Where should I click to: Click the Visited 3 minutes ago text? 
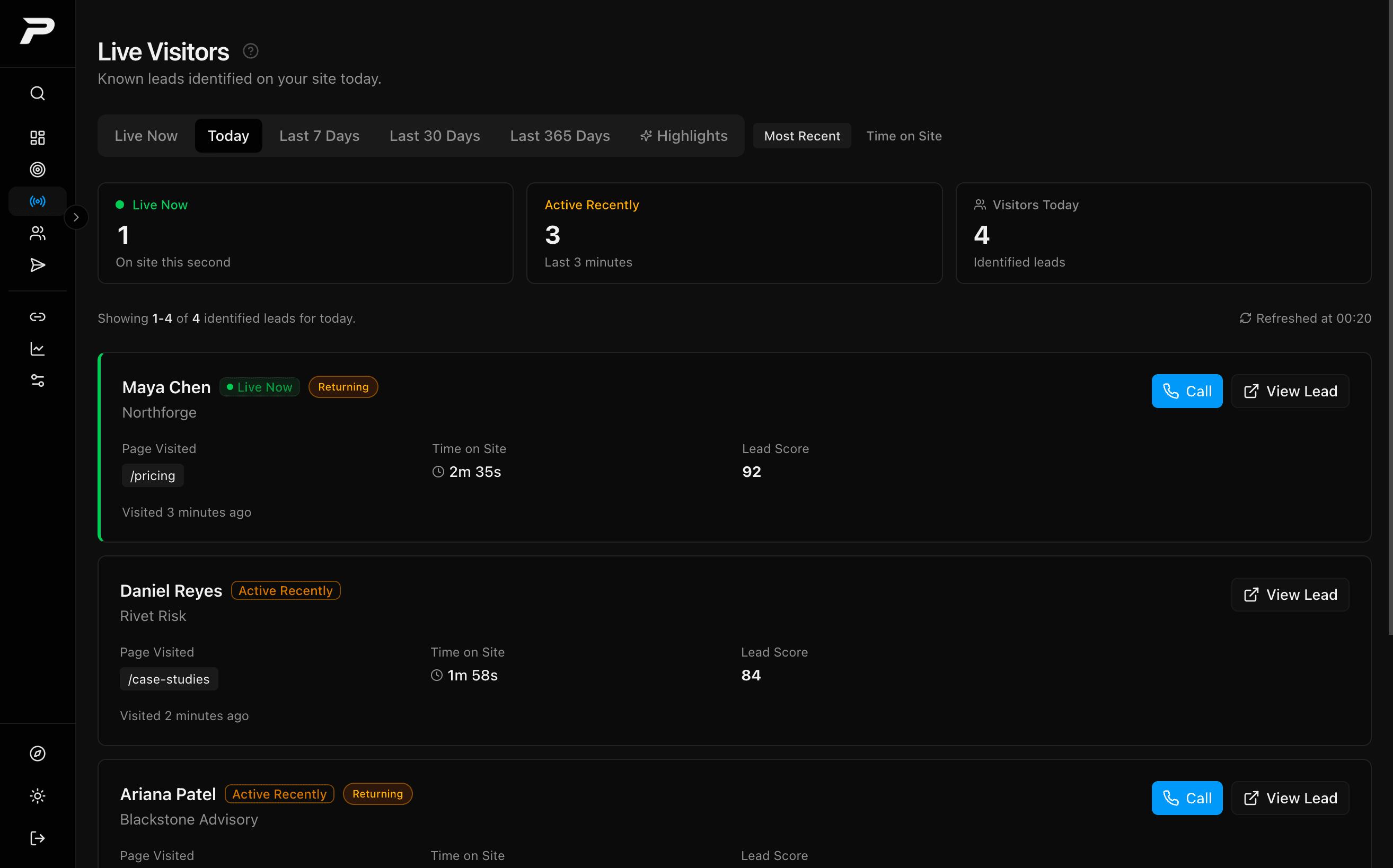(187, 512)
